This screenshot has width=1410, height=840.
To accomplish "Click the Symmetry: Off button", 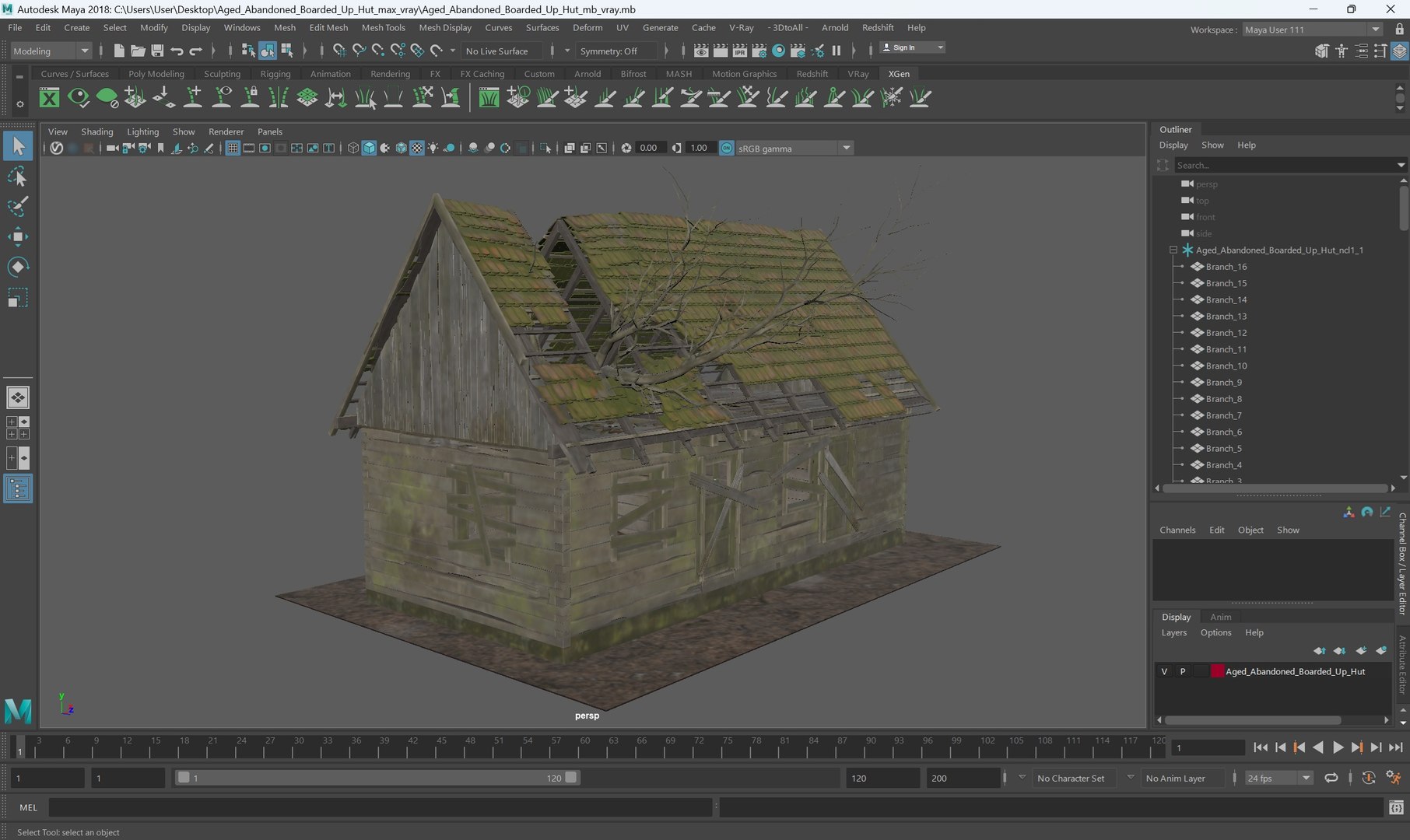I will click(616, 51).
